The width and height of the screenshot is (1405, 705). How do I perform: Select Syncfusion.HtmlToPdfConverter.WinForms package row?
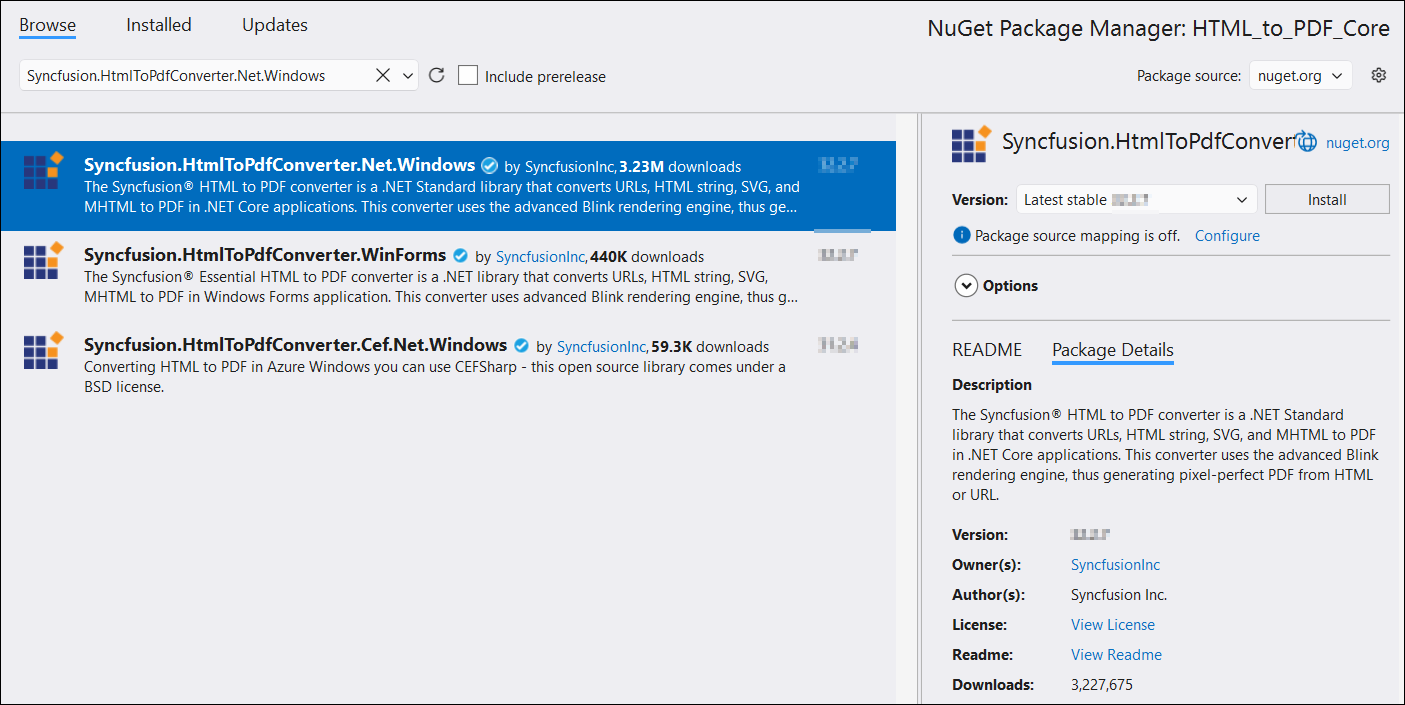[x=448, y=276]
